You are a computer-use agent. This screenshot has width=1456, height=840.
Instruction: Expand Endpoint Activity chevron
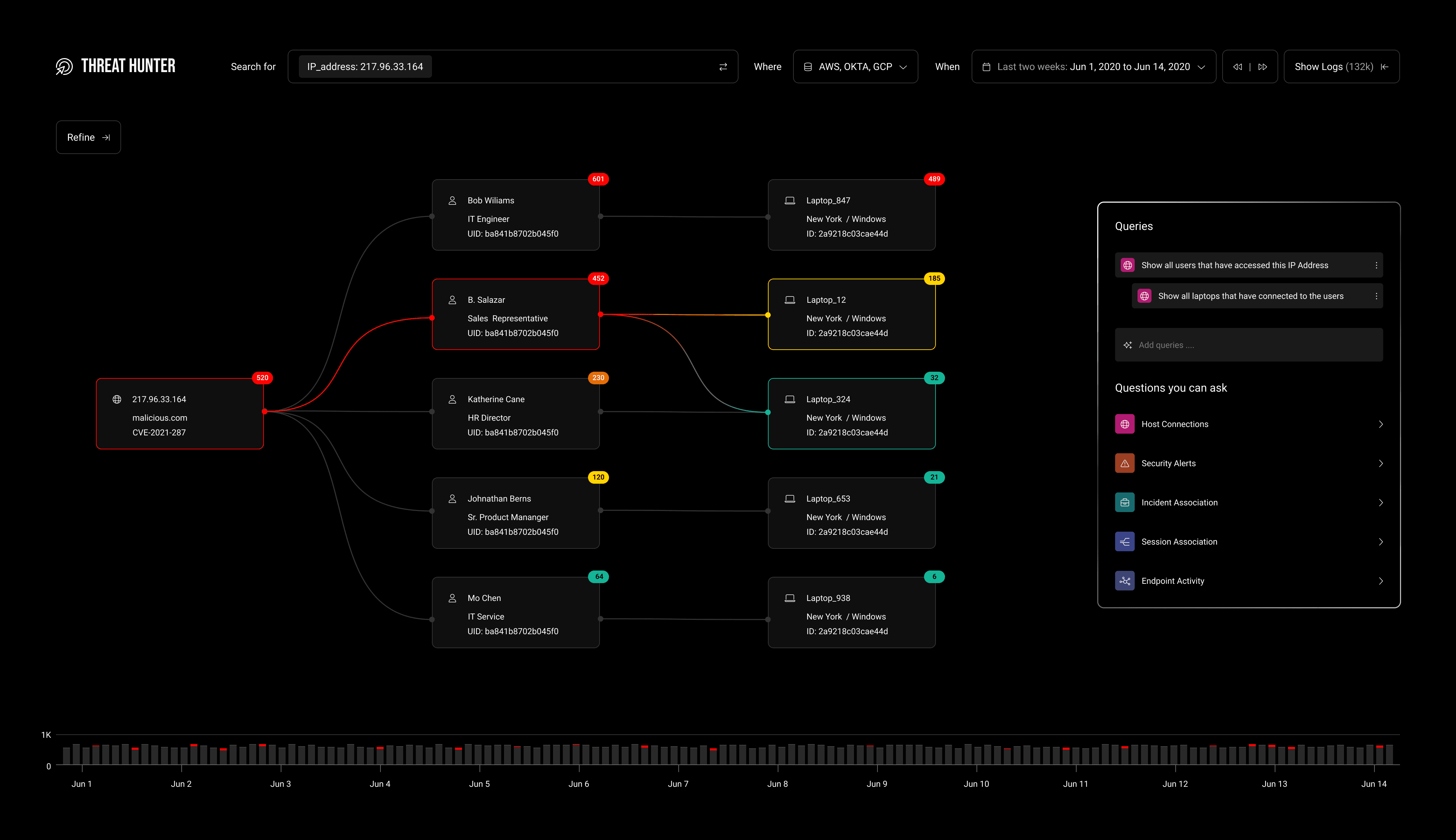[1380, 581]
